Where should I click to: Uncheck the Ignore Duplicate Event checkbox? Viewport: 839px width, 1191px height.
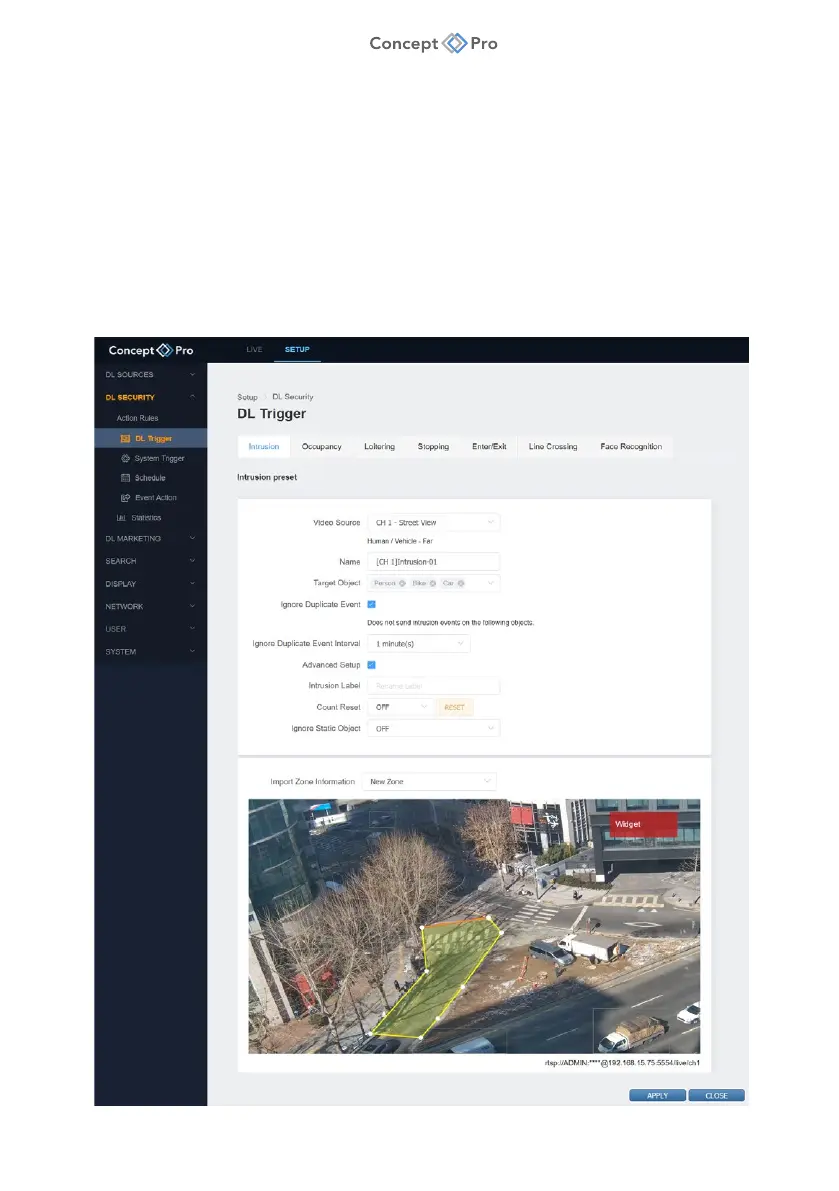click(372, 605)
